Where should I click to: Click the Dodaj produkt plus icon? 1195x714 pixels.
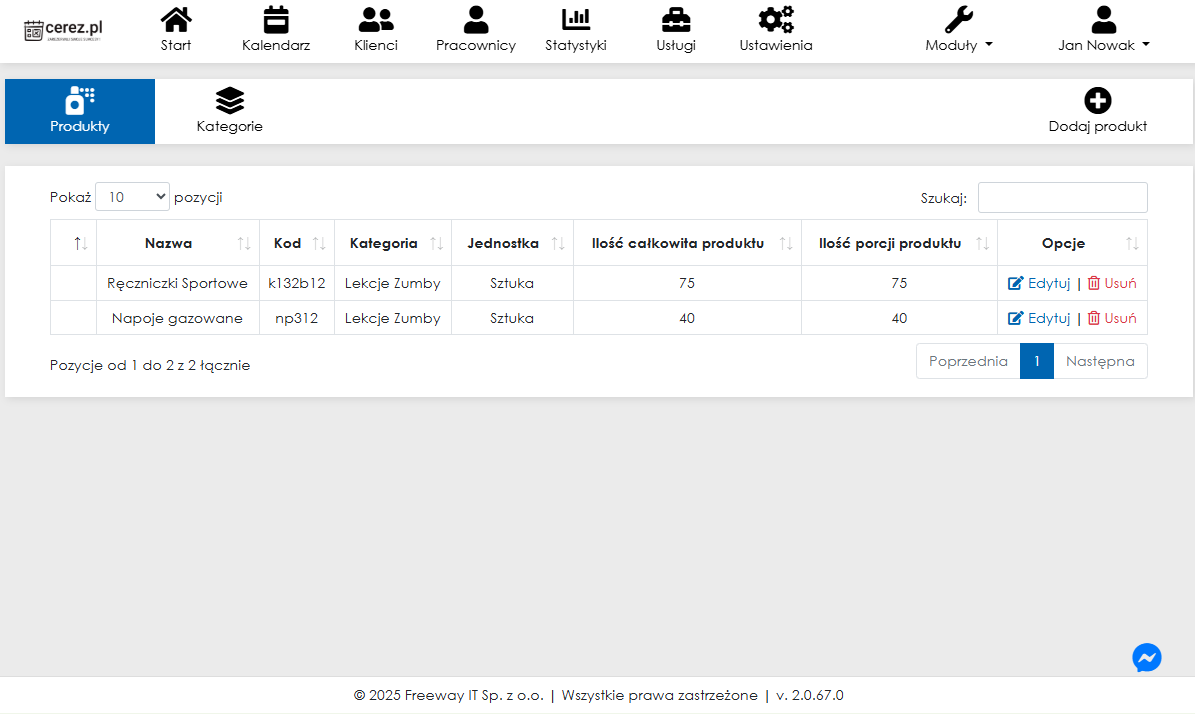click(1097, 101)
